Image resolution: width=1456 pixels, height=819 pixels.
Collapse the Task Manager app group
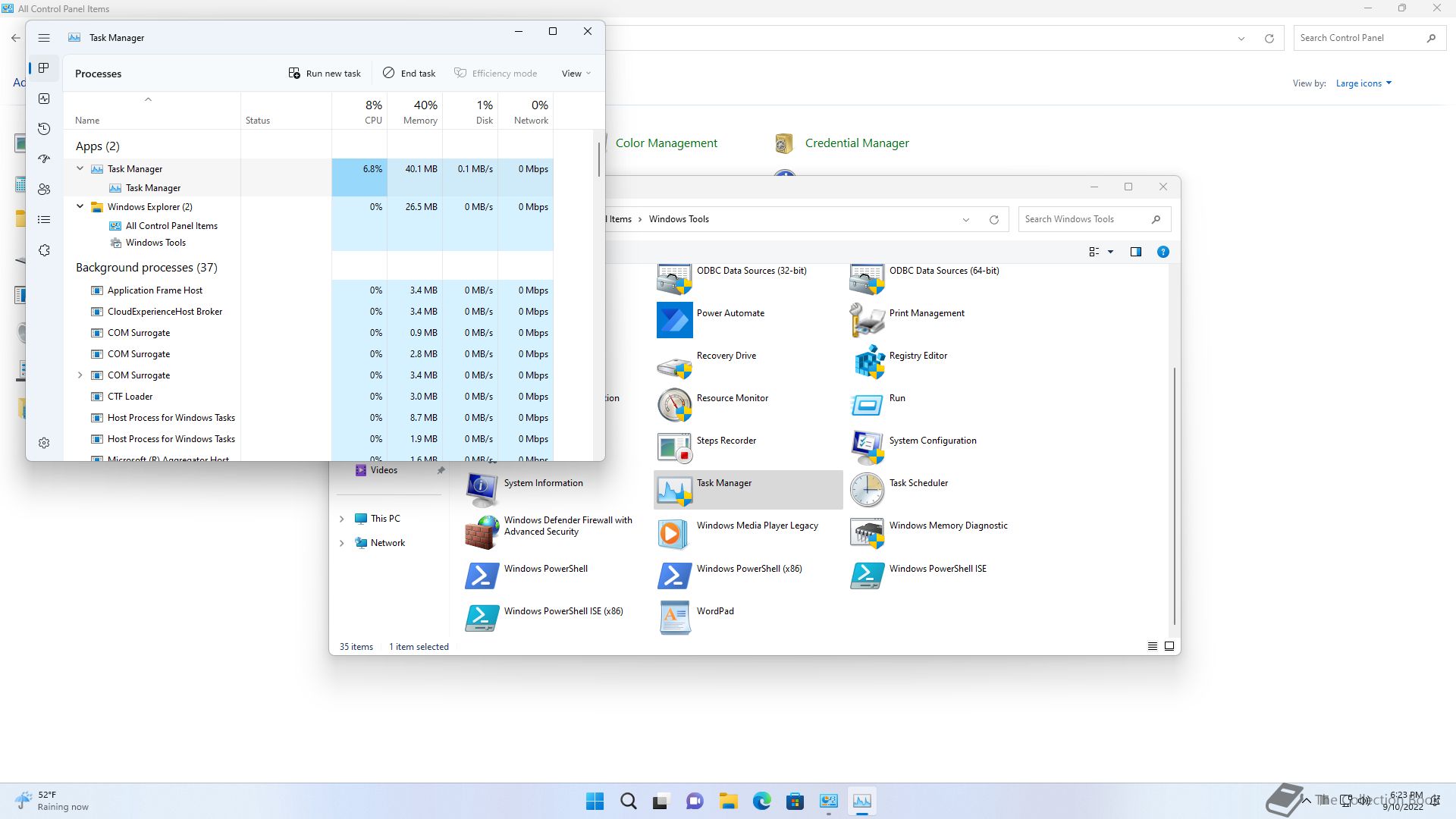(80, 168)
